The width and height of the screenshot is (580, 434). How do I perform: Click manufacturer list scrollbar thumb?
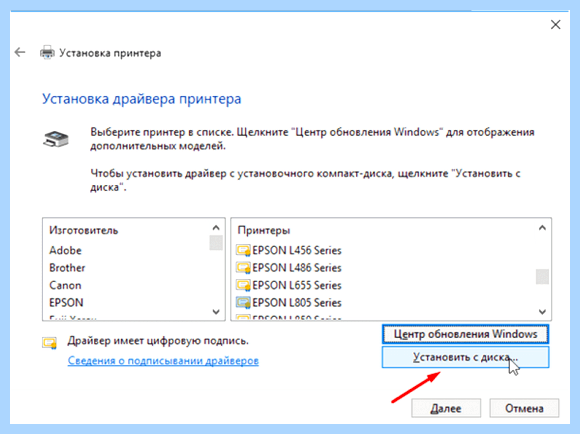click(x=216, y=243)
